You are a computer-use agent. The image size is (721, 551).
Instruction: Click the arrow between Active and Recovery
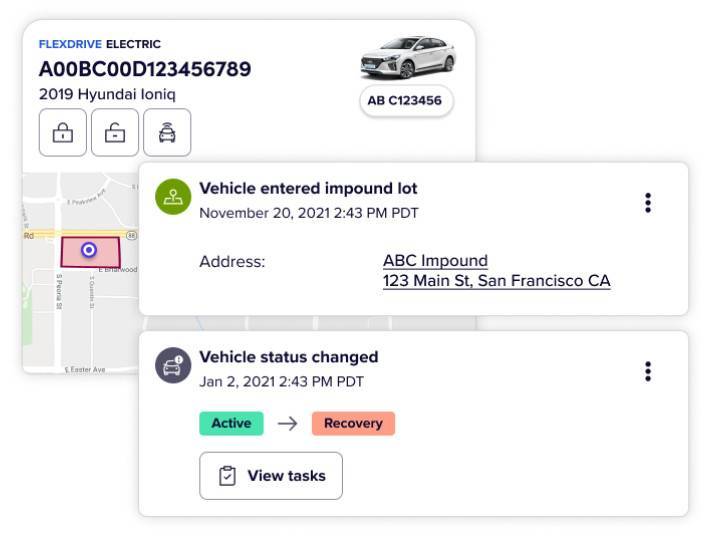pyautogui.click(x=288, y=423)
